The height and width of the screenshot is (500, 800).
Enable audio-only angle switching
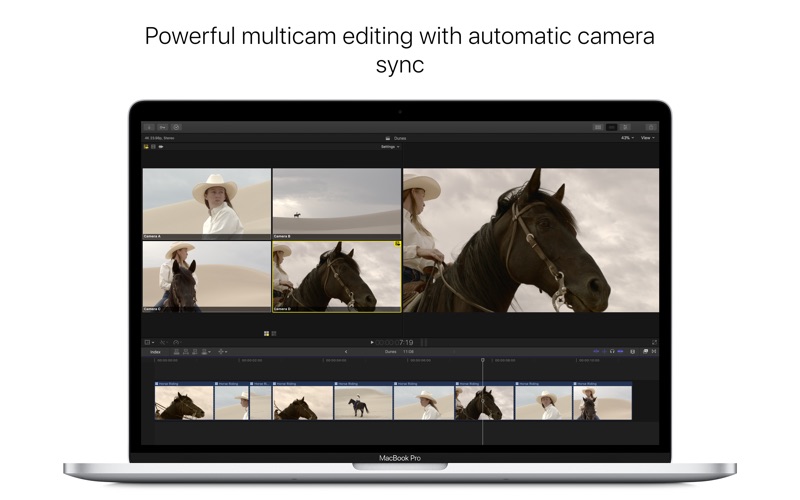coord(161,147)
